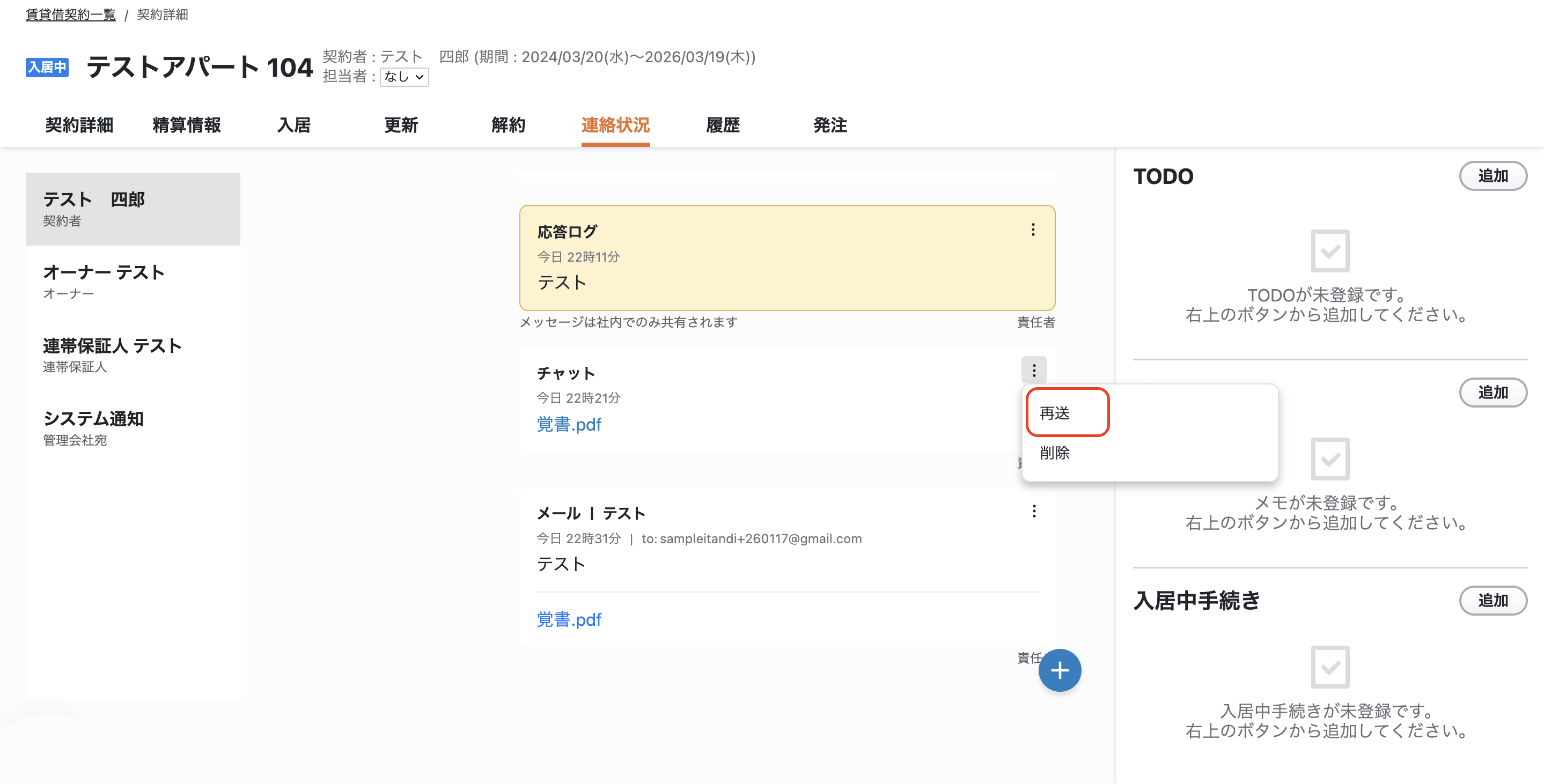This screenshot has height=784, width=1544.
Task: Select the 連絡状況 tab
Action: 615,125
